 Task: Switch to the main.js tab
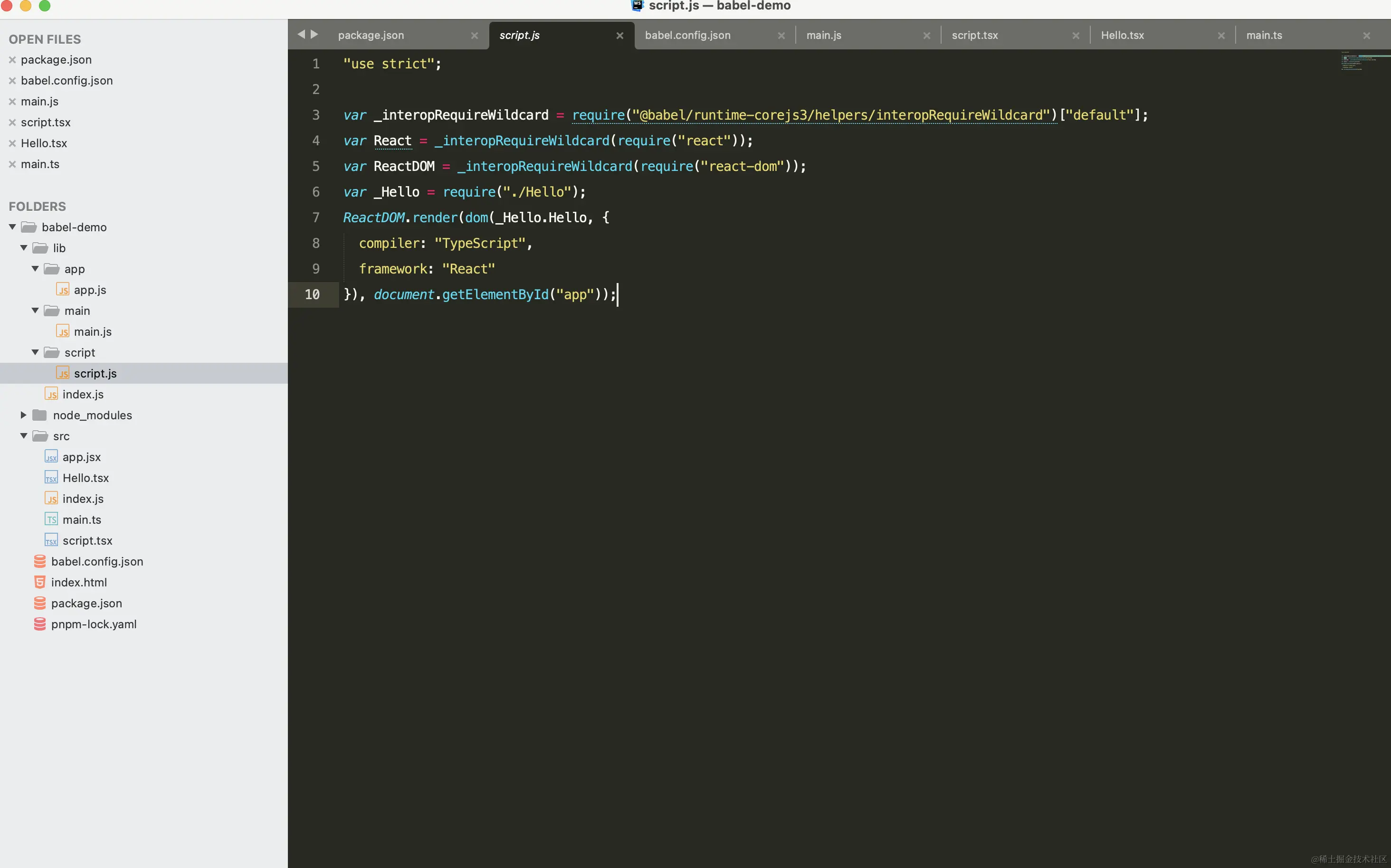[824, 35]
